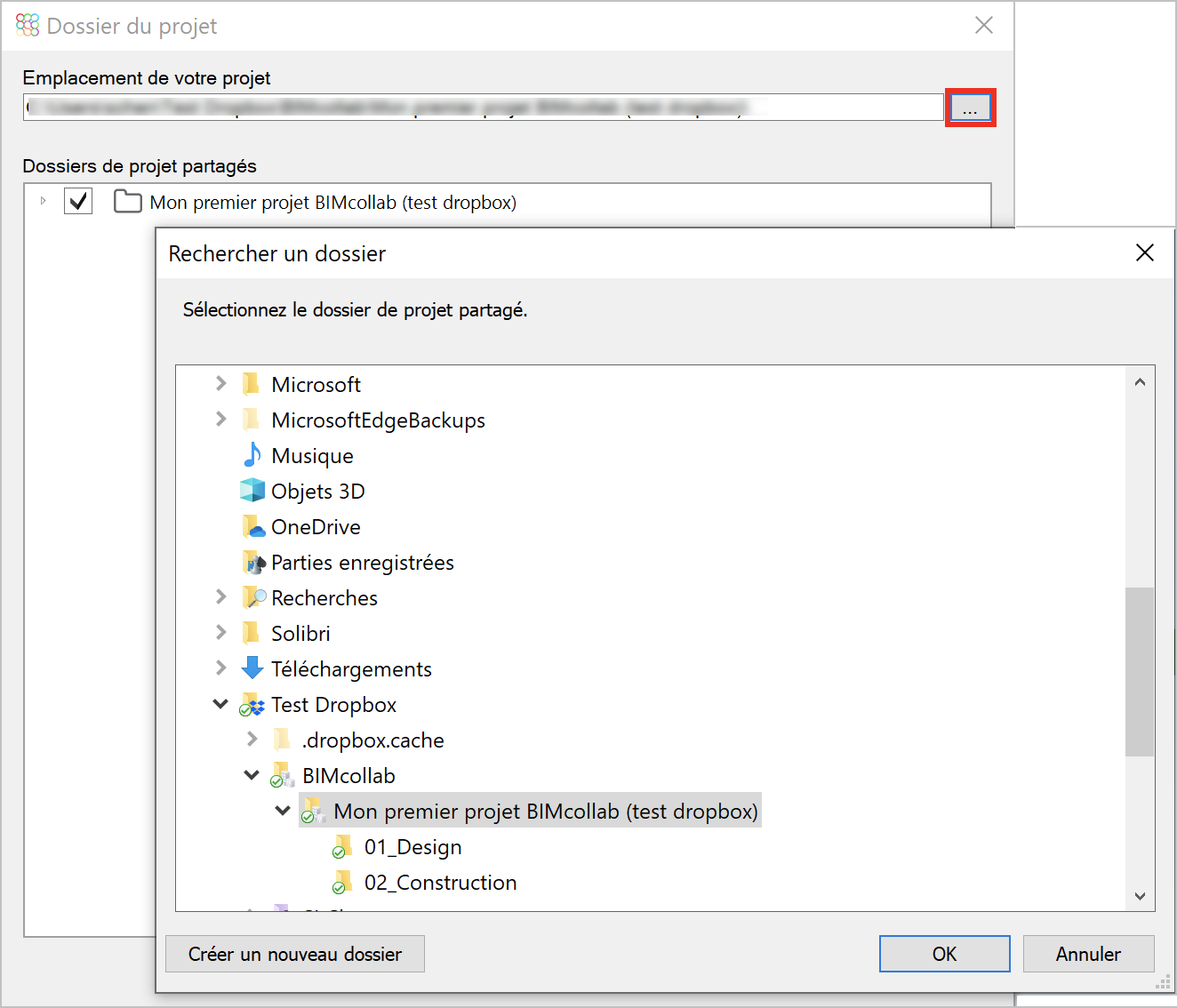Click the 01_Design folder icon
1177x1008 pixels.
pos(343,847)
